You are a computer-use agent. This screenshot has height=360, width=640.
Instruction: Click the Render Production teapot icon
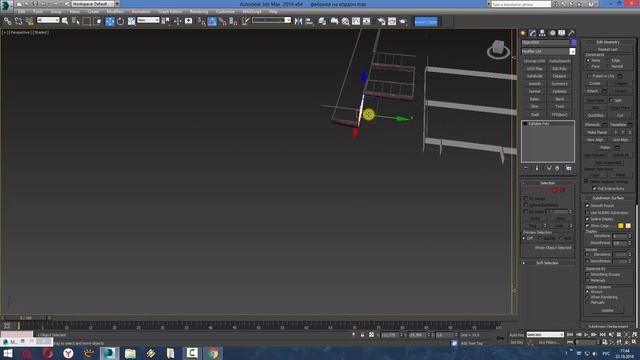[x=402, y=21]
